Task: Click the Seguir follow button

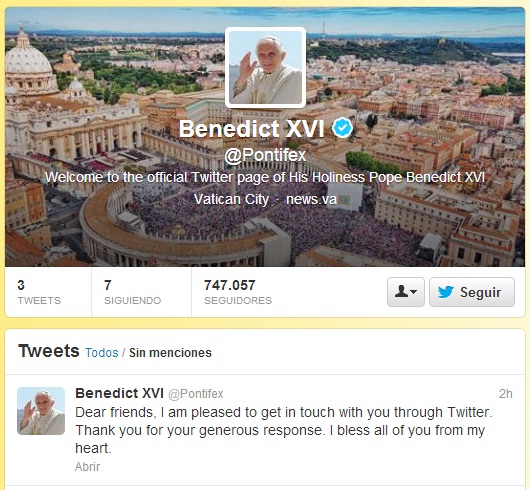Action: pos(472,292)
